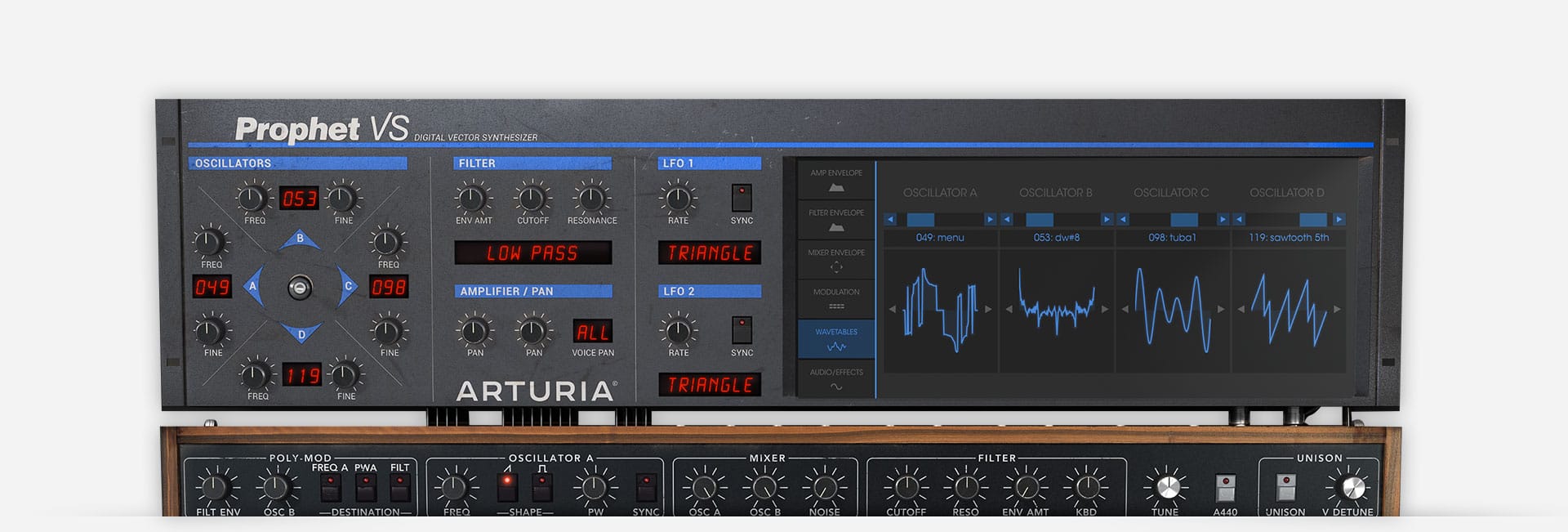The image size is (1568, 532).
Task: Open LFO 2 TRIANGLE waveform display
Action: click(710, 384)
